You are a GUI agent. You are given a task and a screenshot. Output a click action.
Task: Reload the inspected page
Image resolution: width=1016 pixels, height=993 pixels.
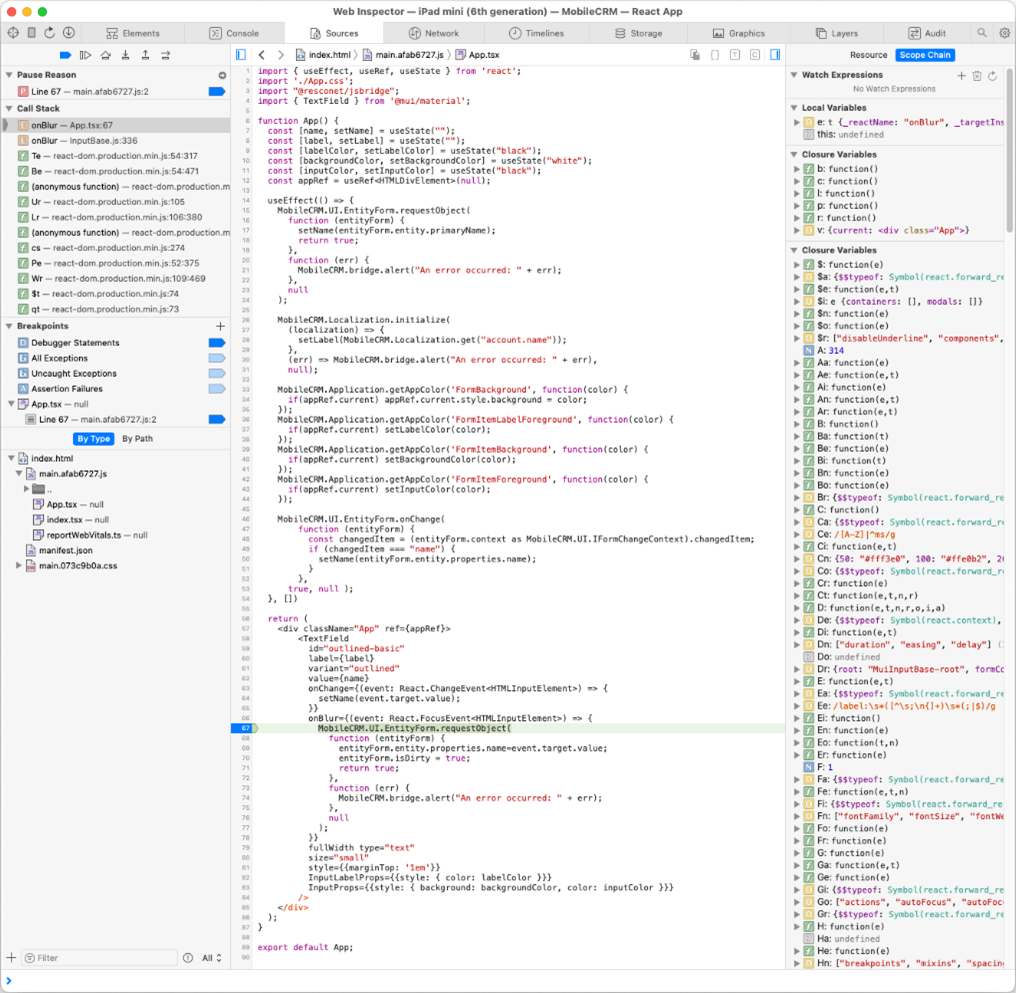[x=49, y=32]
